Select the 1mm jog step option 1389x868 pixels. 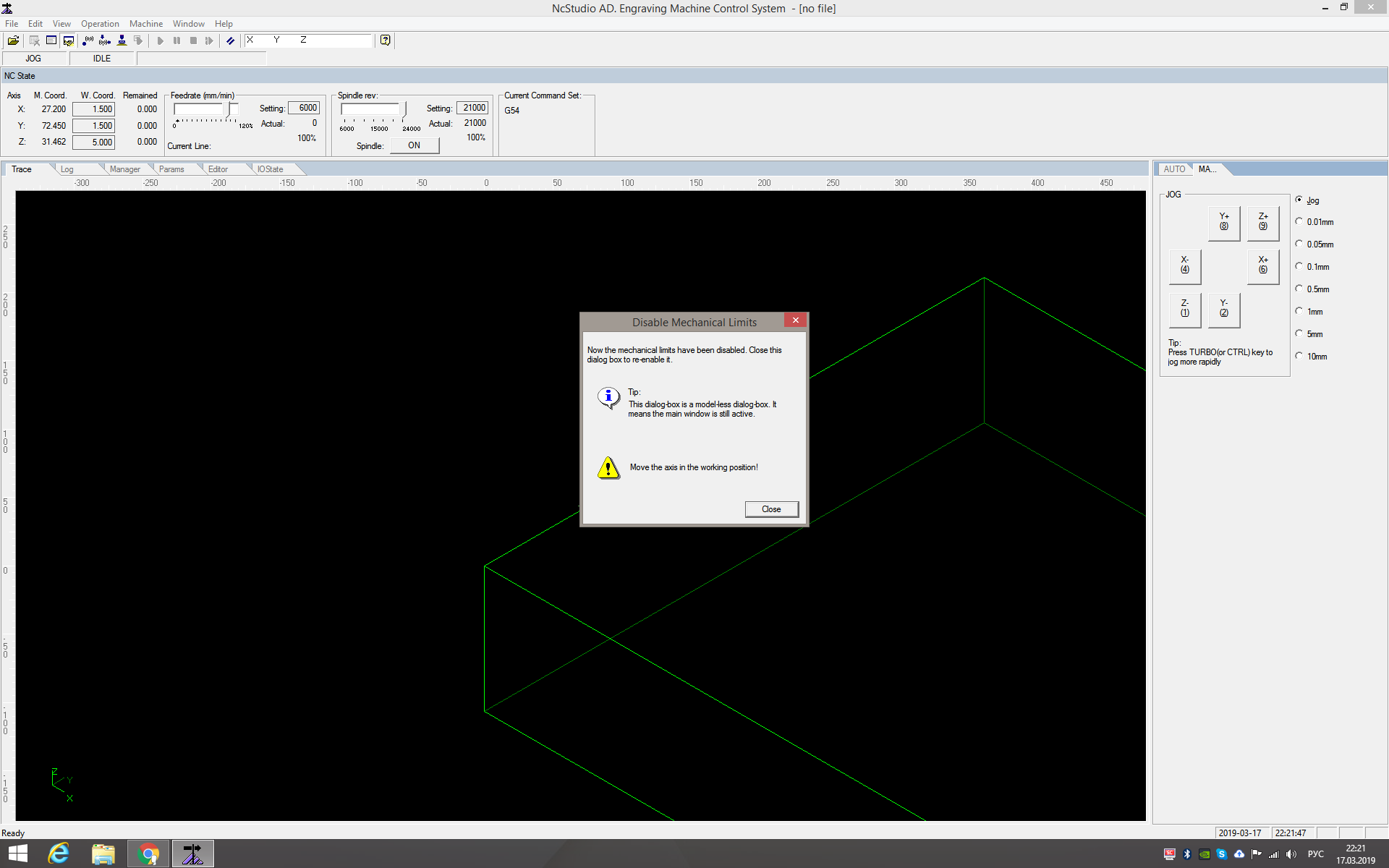pos(1299,312)
